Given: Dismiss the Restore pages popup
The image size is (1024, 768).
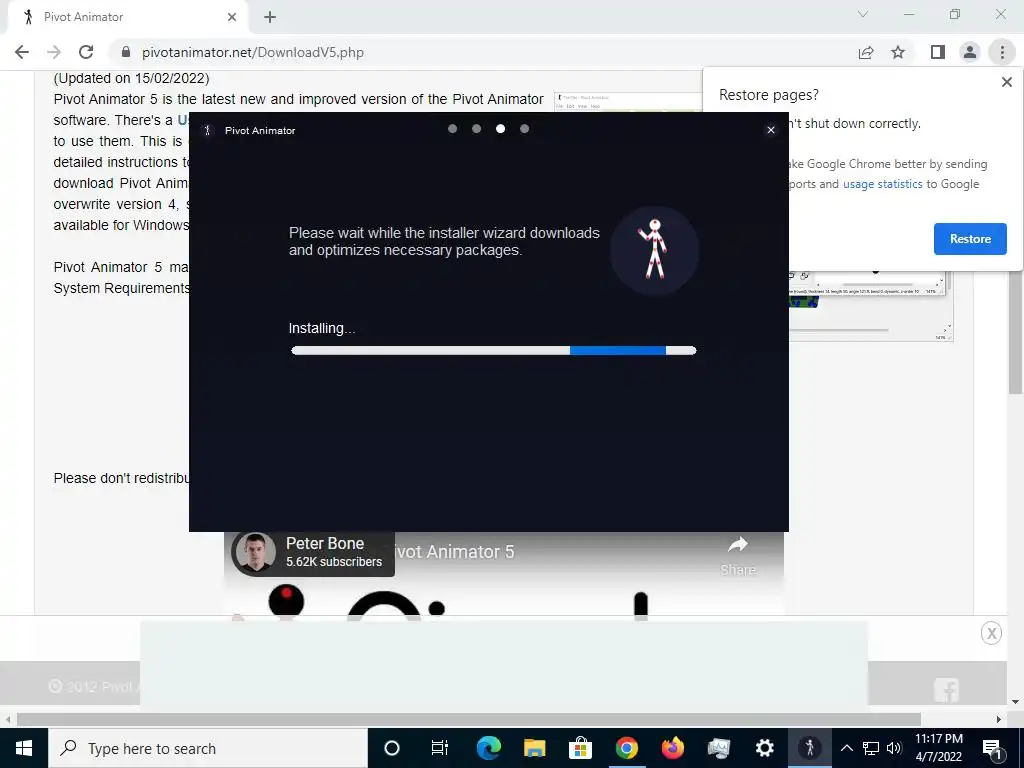Looking at the screenshot, I should pos(1006,82).
